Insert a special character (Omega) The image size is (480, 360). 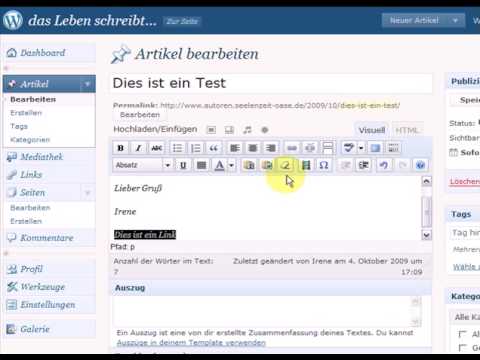click(x=323, y=165)
